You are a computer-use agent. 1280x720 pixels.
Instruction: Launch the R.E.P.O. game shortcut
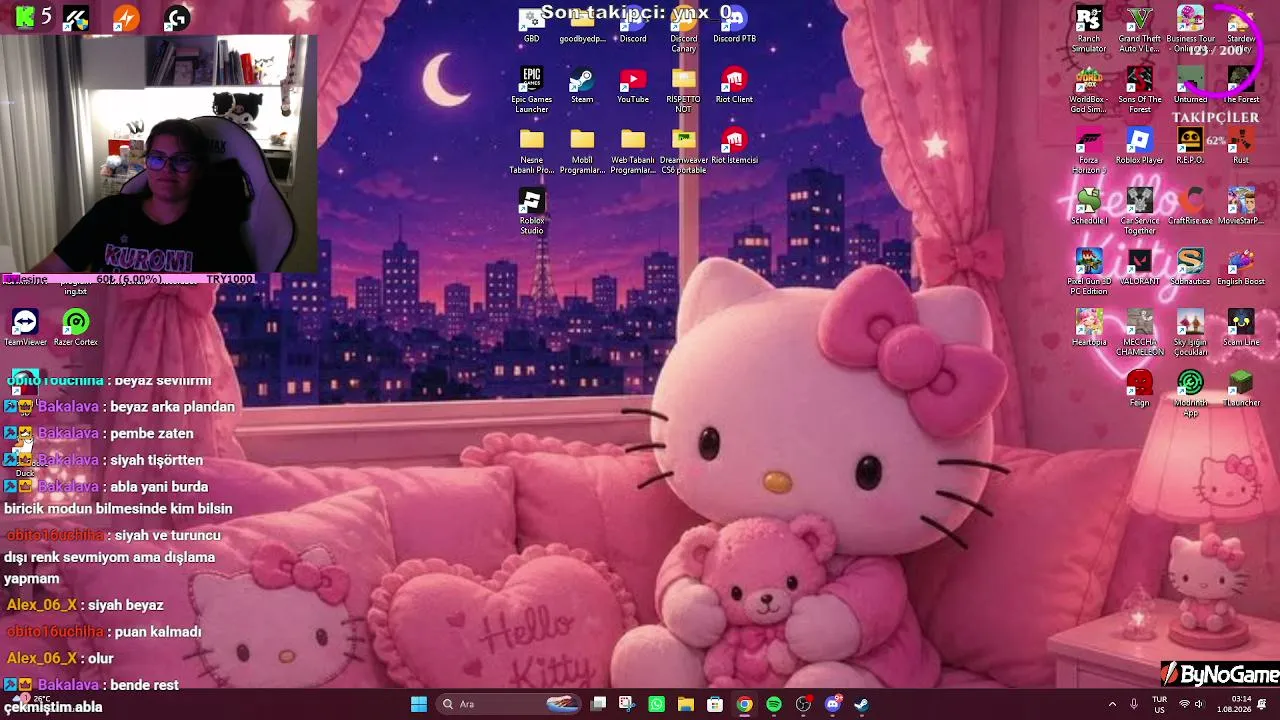(1190, 146)
